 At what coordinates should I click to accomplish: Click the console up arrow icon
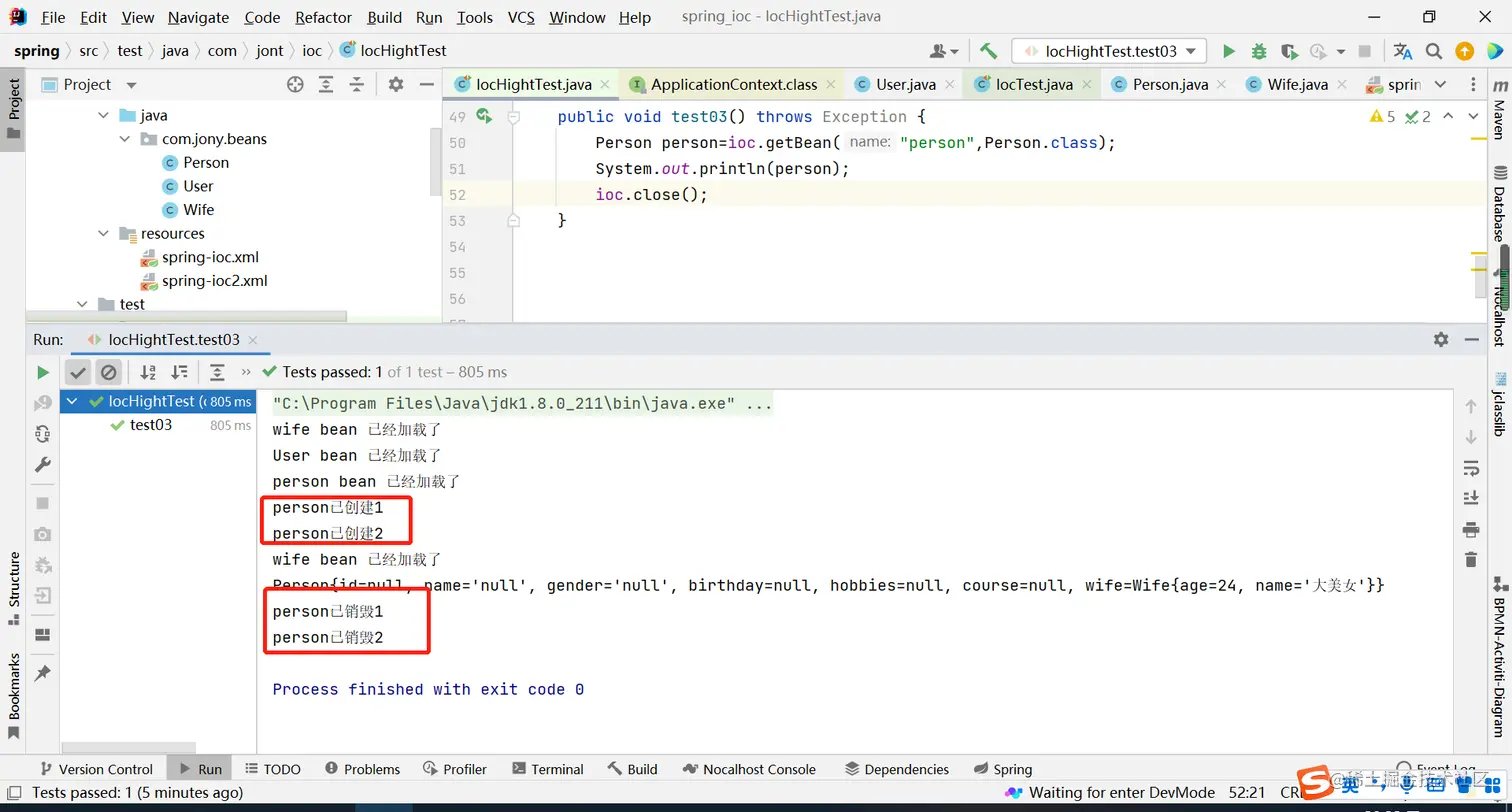pyautogui.click(x=1470, y=406)
